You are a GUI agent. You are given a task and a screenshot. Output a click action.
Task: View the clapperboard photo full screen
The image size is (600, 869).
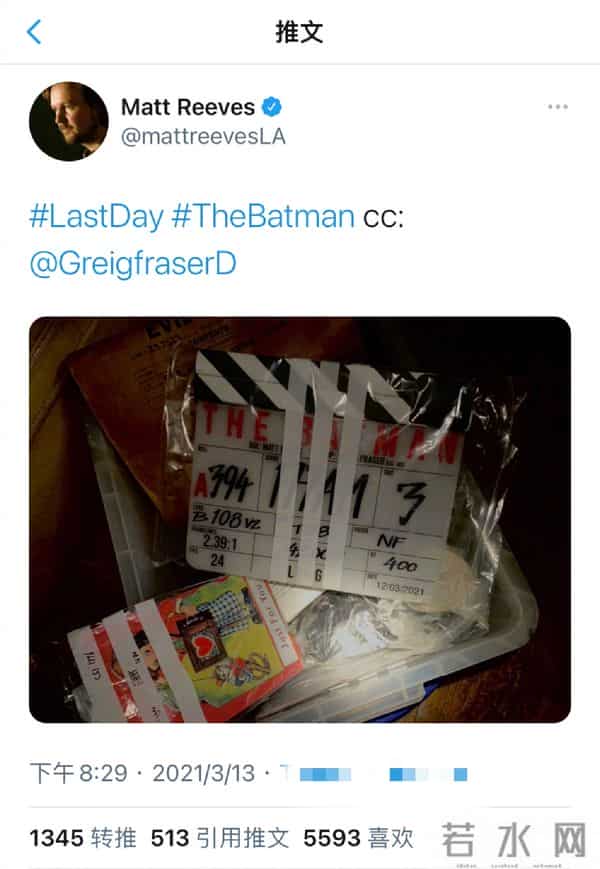[x=300, y=519]
